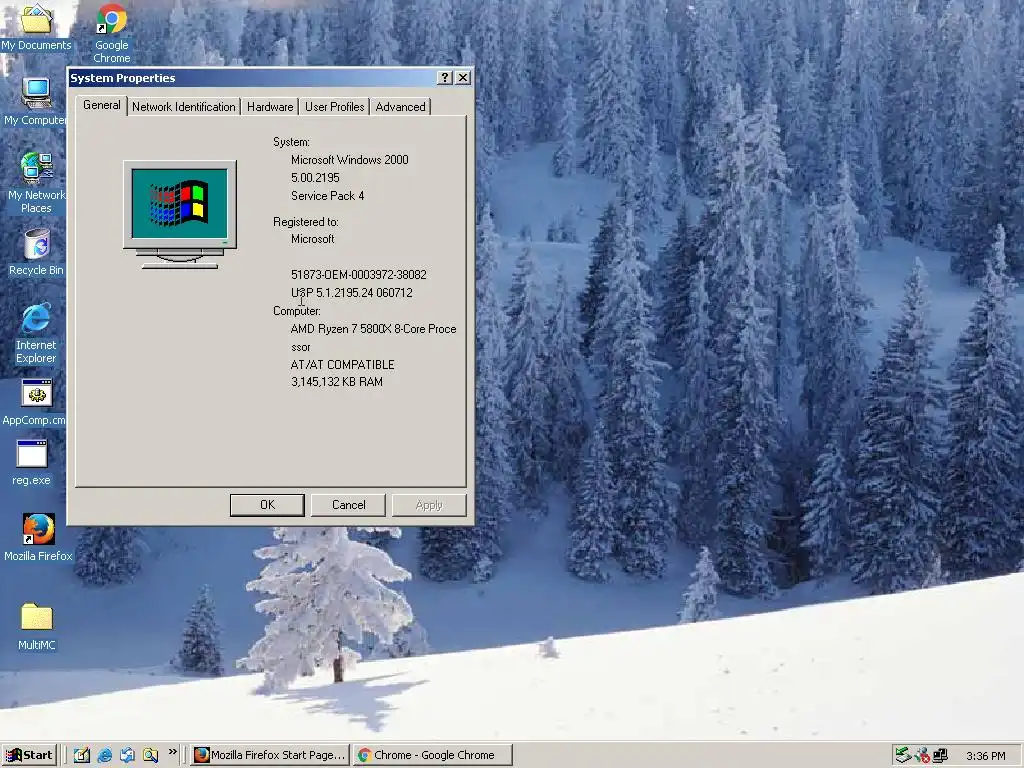
Task: Select the Recycle Bin icon
Action: 36,252
